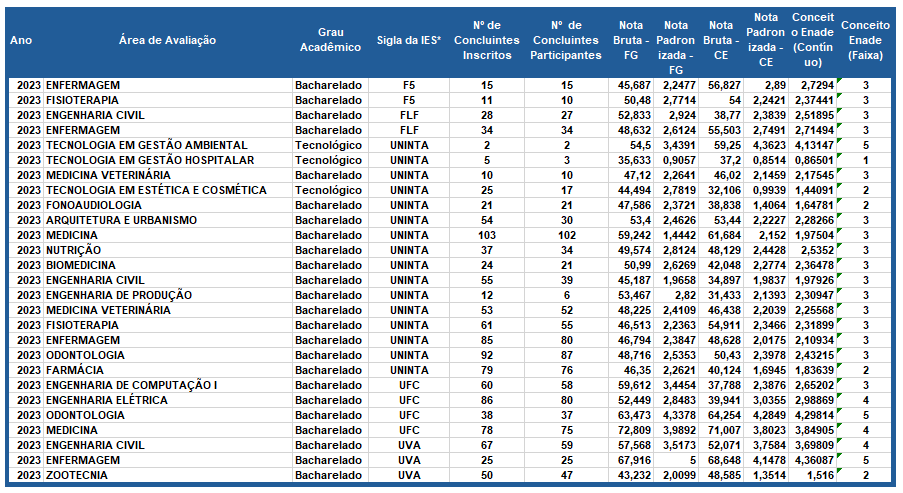Click the 'TECNOLOGIA EM GESTÃO HOSPITALAR' cell
The image size is (903, 493).
point(150,160)
